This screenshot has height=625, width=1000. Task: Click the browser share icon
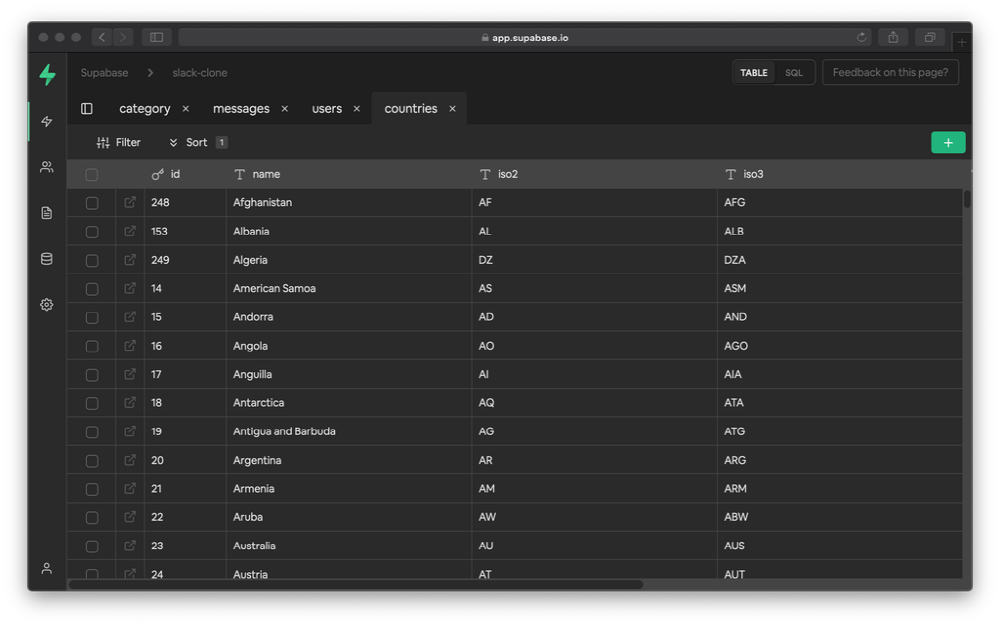point(893,37)
